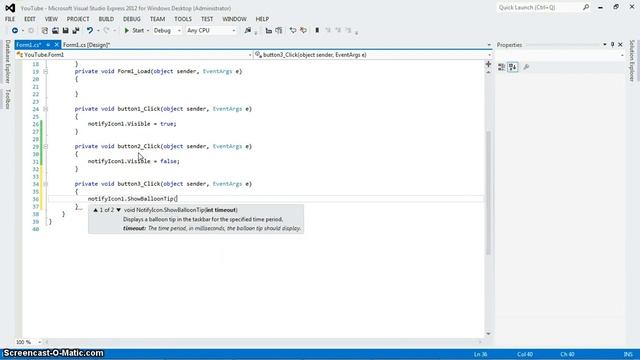Pin the Form1.cs tab
640x360 pixels.
(x=48, y=45)
